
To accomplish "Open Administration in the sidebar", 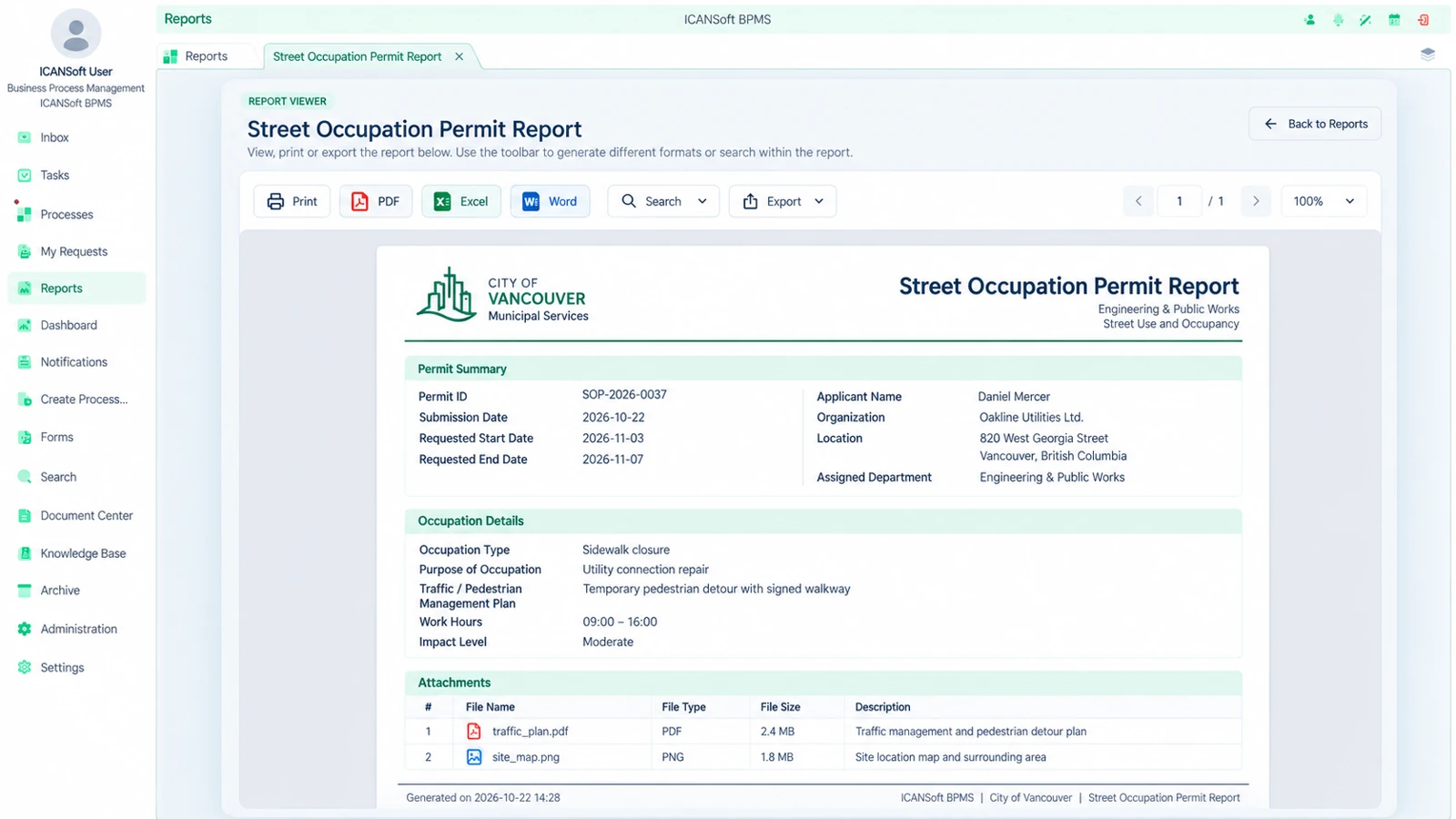I will (x=76, y=629).
